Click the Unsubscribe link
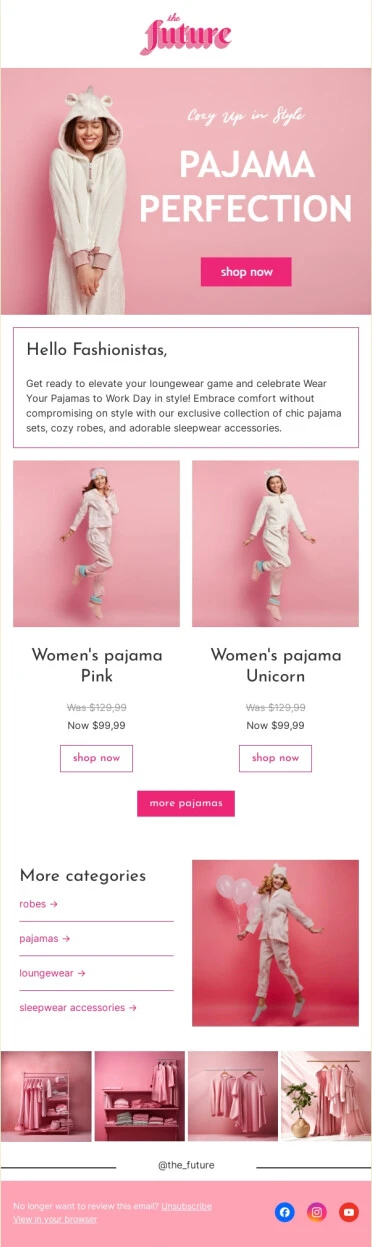The image size is (372, 1247). 186,1206
